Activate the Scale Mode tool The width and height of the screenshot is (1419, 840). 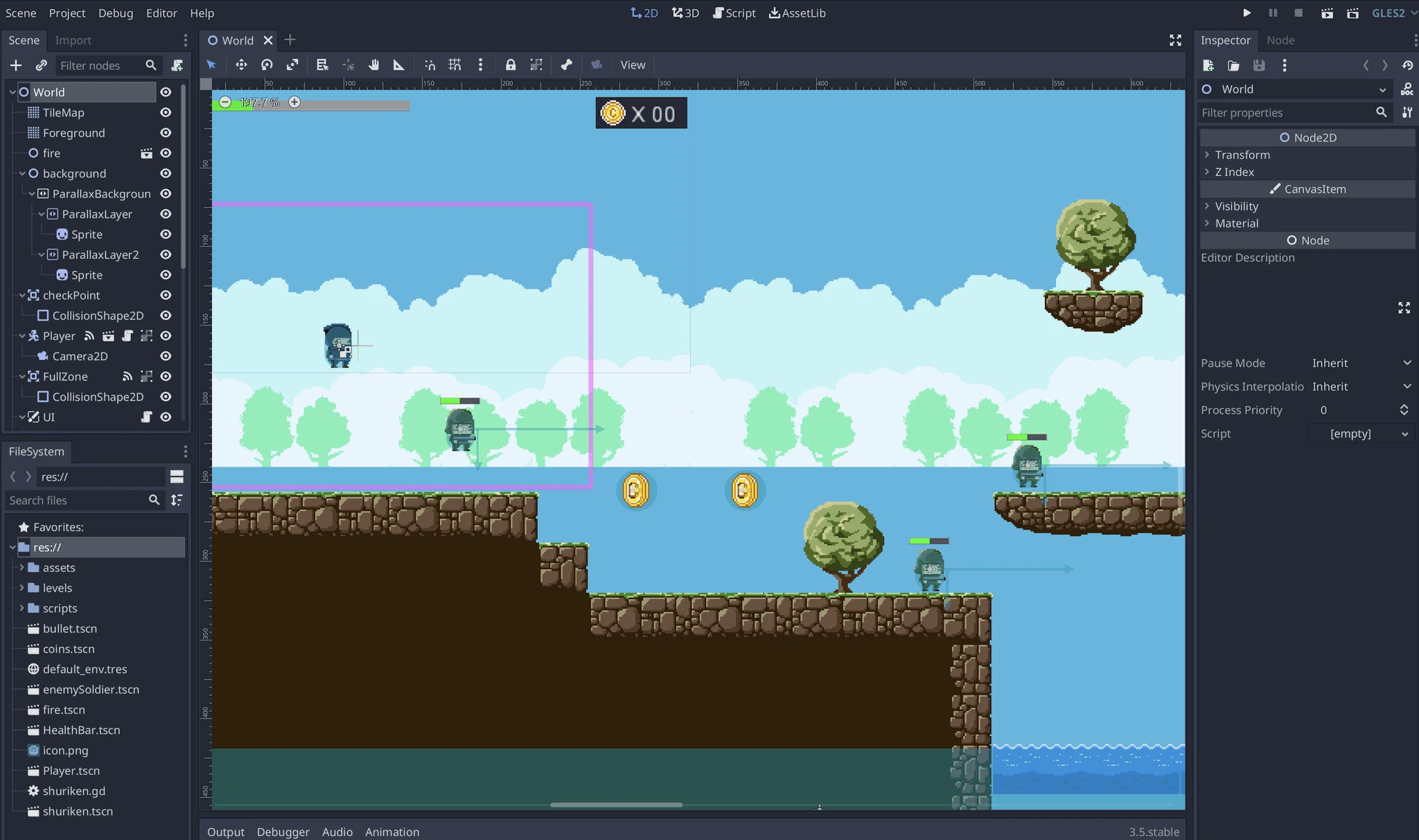[x=292, y=65]
